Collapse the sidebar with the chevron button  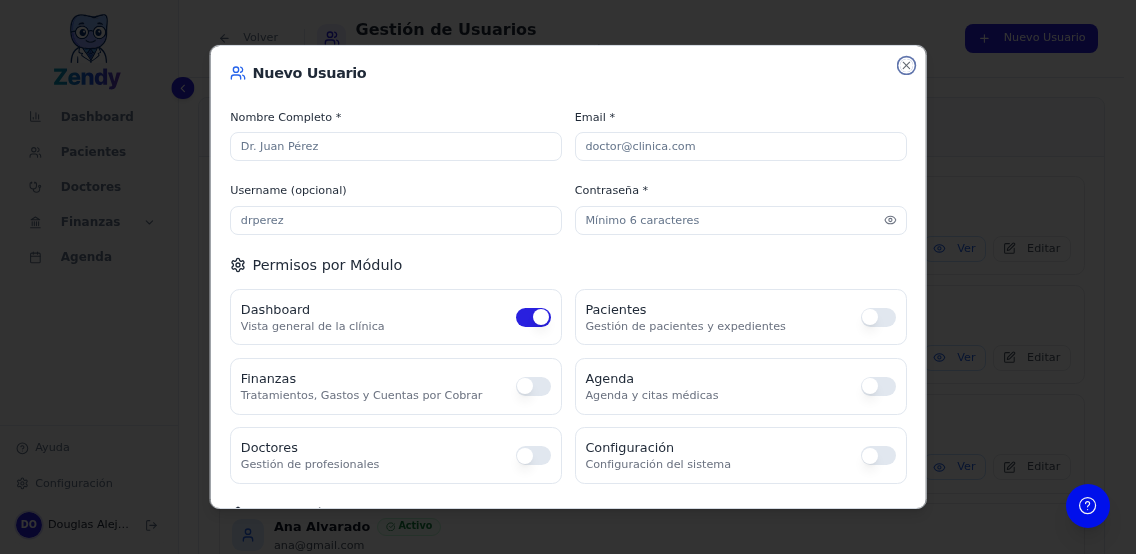pos(183,88)
